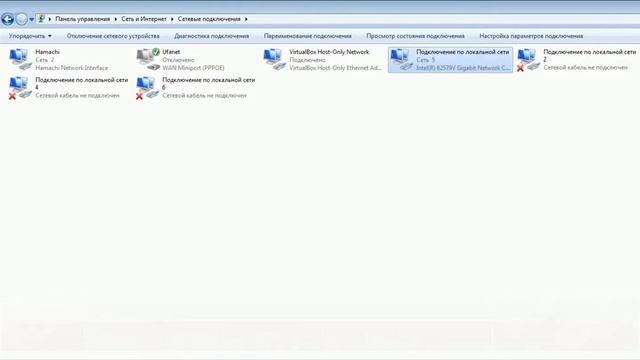Screen dimensions: 640x360
Task: Select the Intel Gigabit local connection icon
Action: (x=401, y=60)
